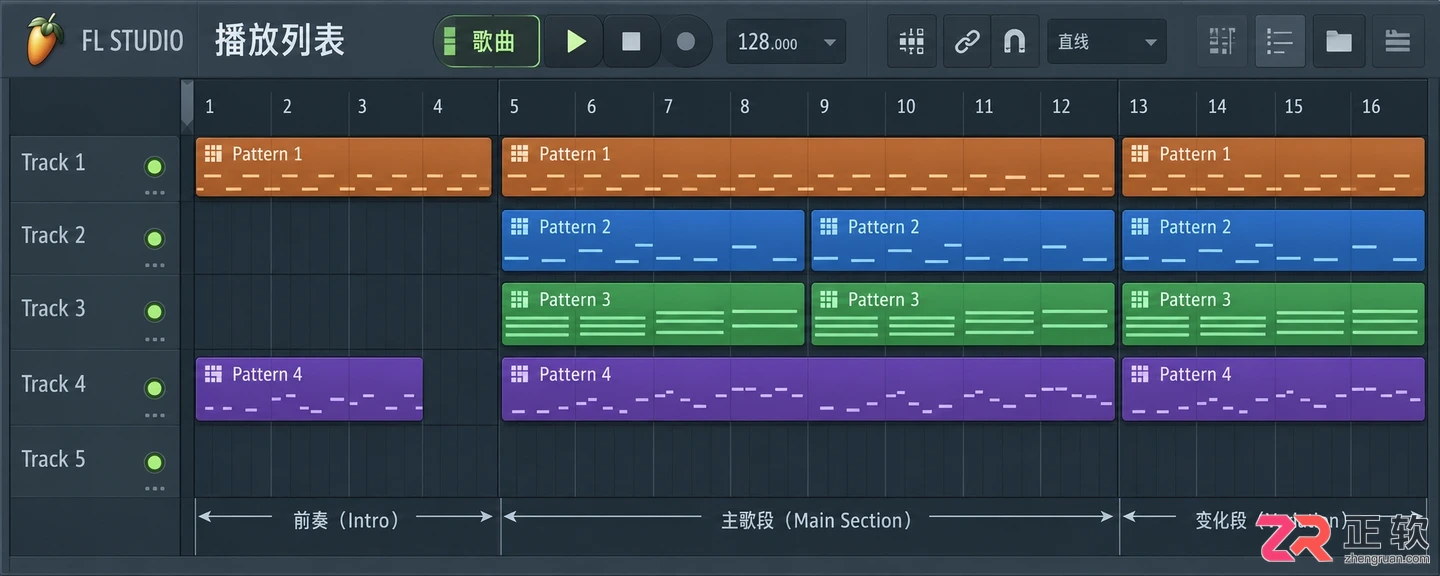Image resolution: width=1440 pixels, height=576 pixels.
Task: Mute Track 5 with green dot
Action: pos(154,463)
